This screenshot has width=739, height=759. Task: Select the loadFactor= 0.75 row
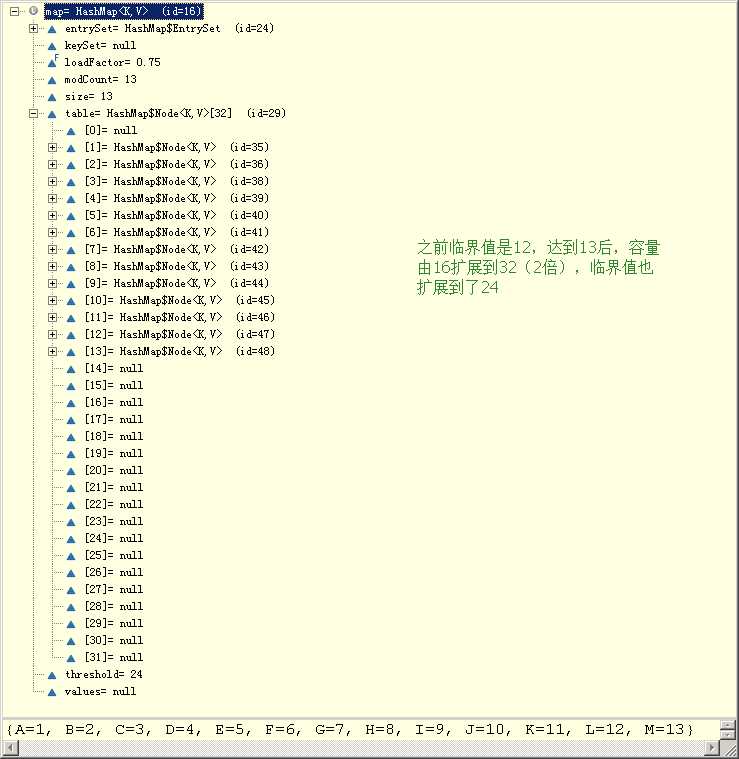(x=112, y=62)
